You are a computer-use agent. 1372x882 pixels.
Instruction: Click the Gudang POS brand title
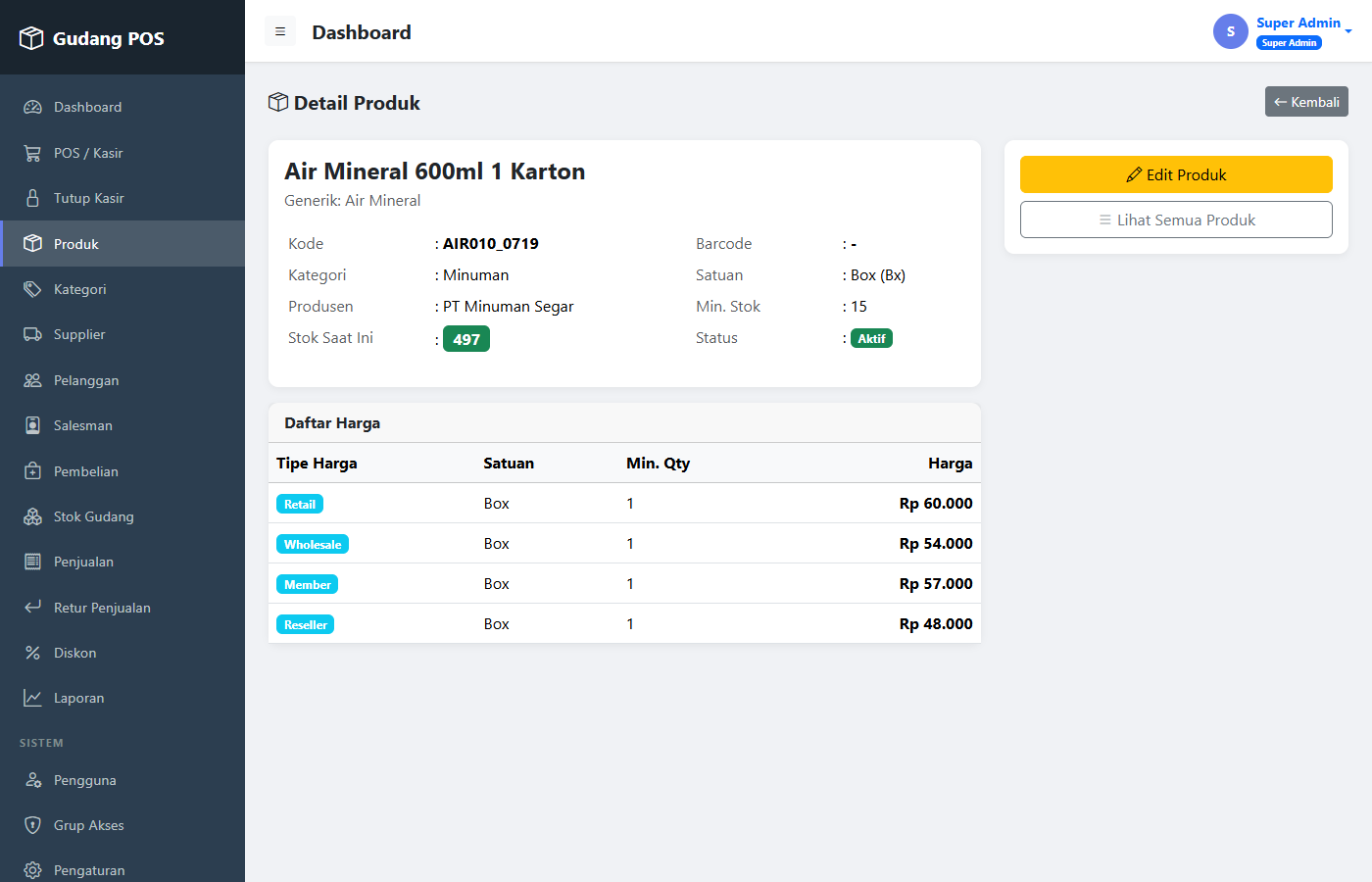click(109, 38)
